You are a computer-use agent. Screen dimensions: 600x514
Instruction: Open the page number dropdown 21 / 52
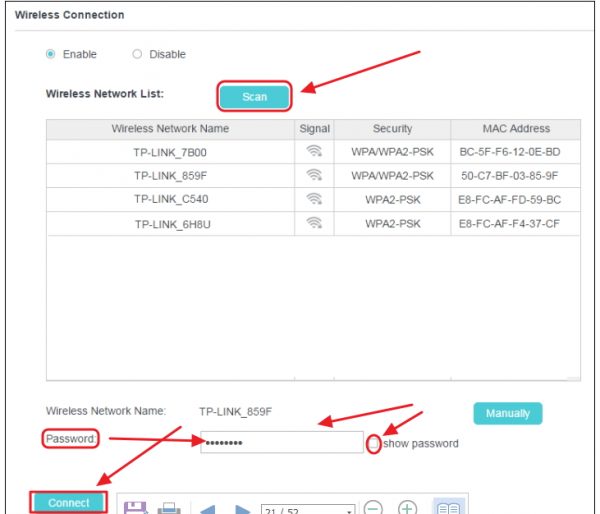(308, 509)
